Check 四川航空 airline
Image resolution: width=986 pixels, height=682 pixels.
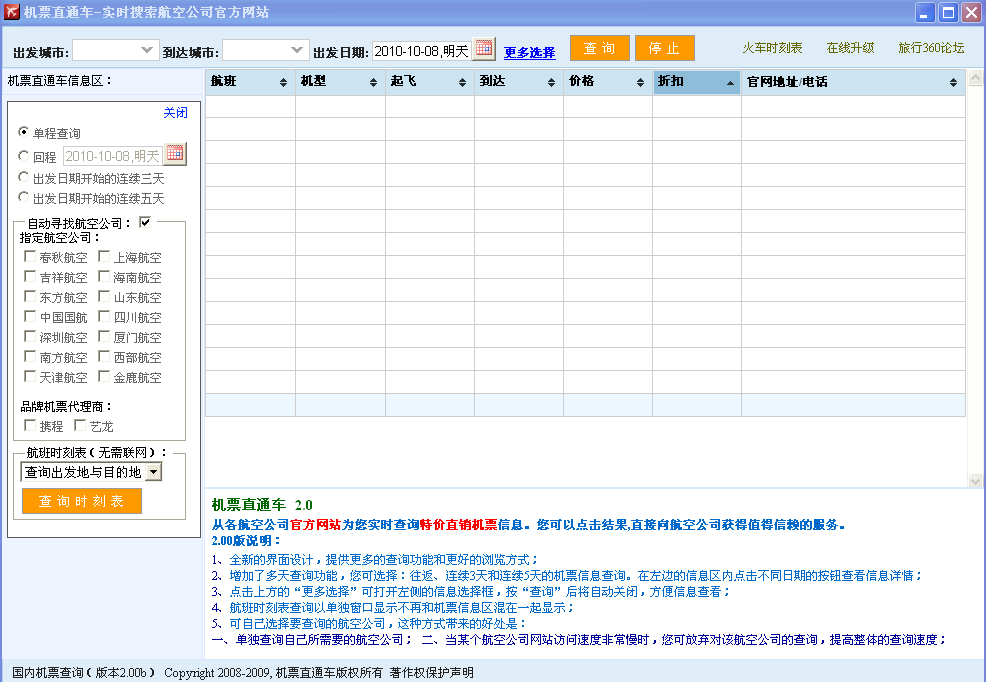(x=104, y=316)
